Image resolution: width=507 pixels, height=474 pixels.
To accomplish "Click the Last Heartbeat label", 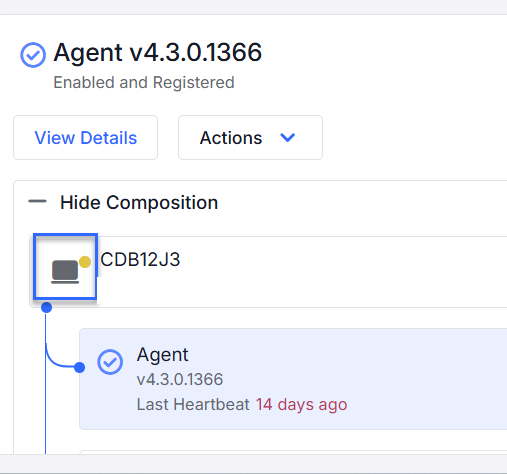I will click(193, 404).
